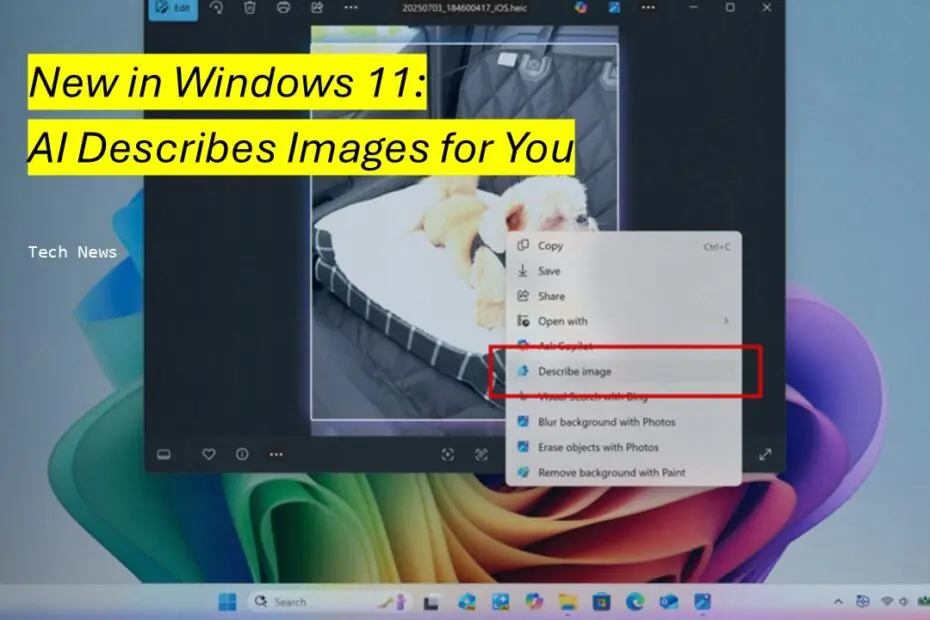Click the Copy icon in the context menu
930x620 pixels.
click(523, 245)
